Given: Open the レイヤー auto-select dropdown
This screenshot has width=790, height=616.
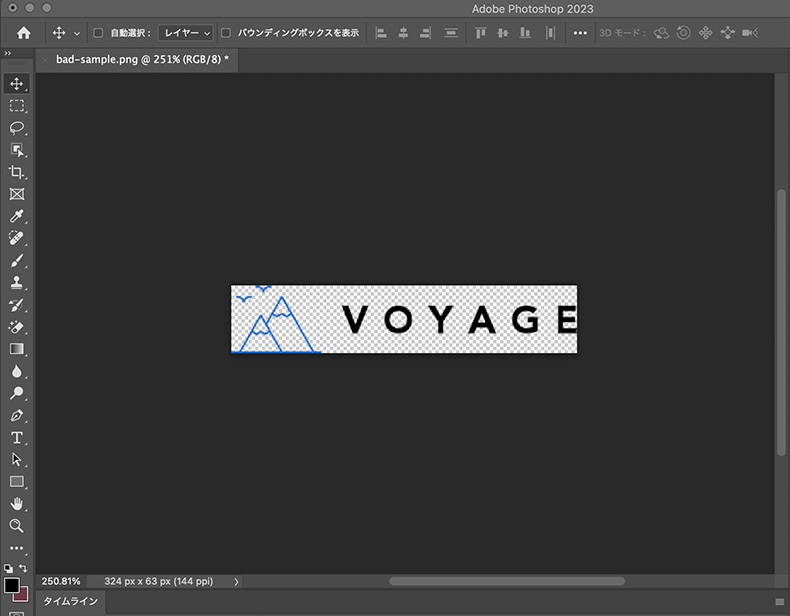Looking at the screenshot, I should pyautogui.click(x=186, y=33).
